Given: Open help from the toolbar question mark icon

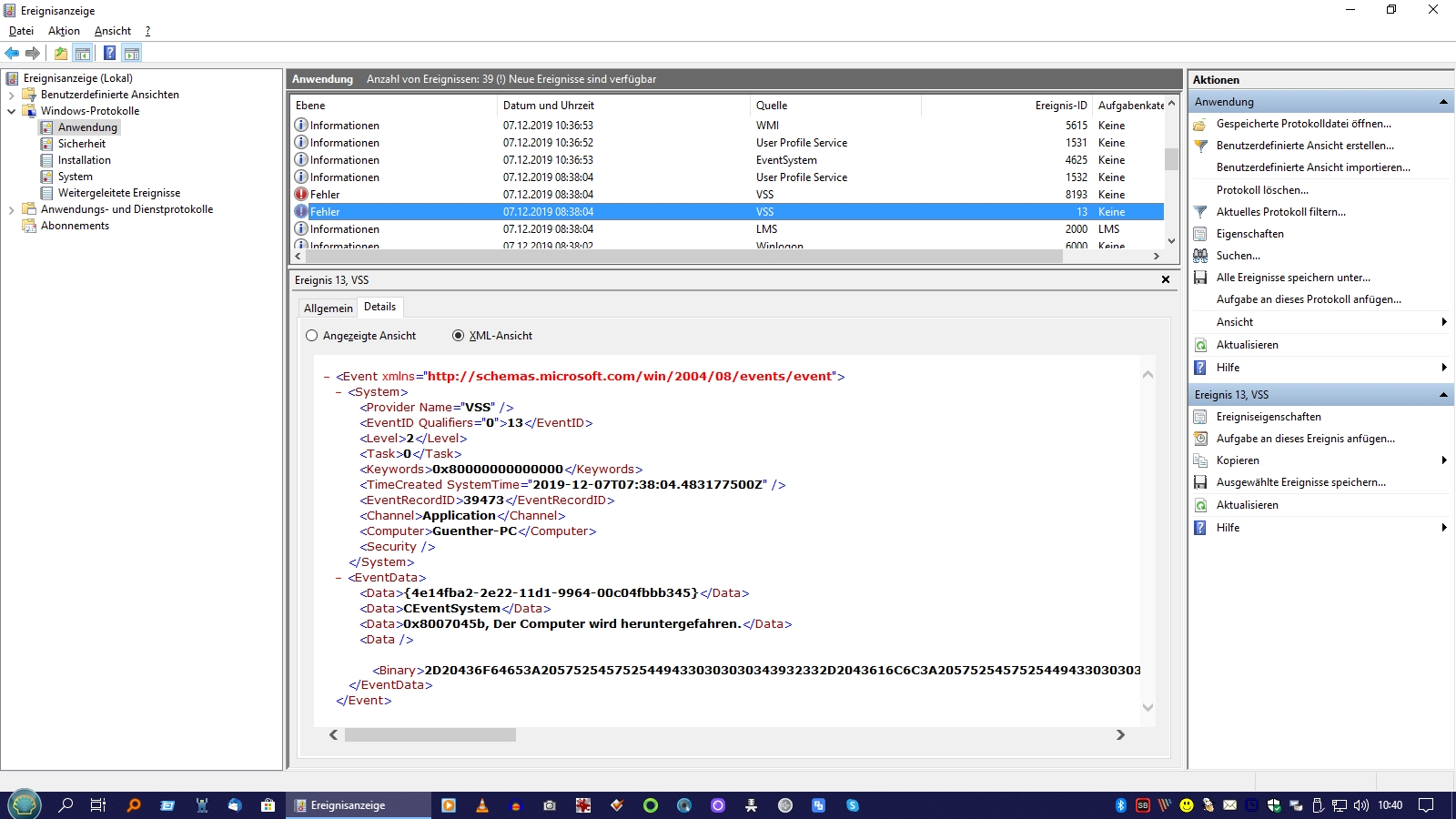Looking at the screenshot, I should (109, 53).
